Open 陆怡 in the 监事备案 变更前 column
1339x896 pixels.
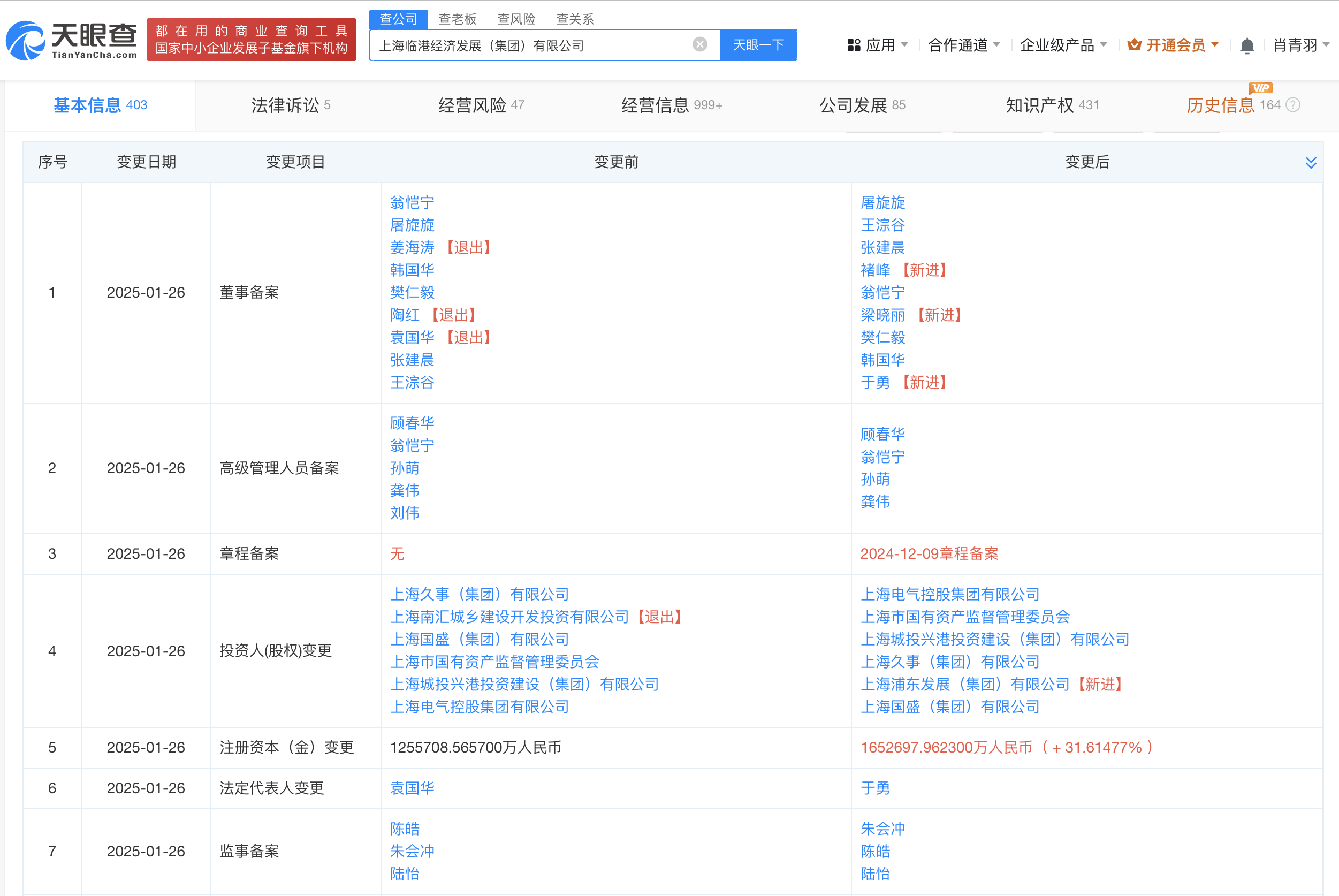(x=405, y=874)
